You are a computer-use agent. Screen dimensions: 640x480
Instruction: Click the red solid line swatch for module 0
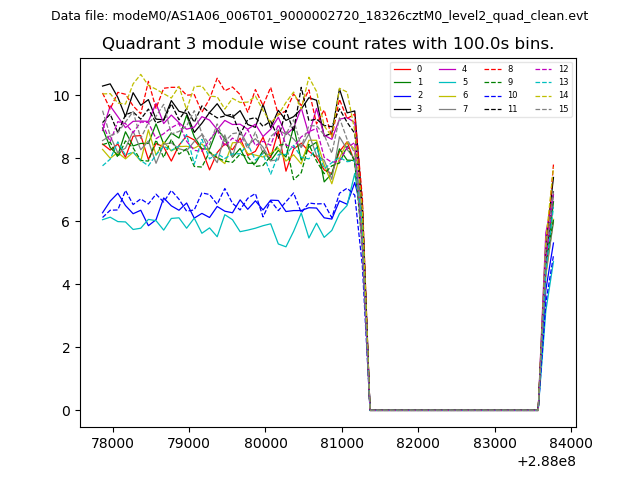click(x=403, y=69)
